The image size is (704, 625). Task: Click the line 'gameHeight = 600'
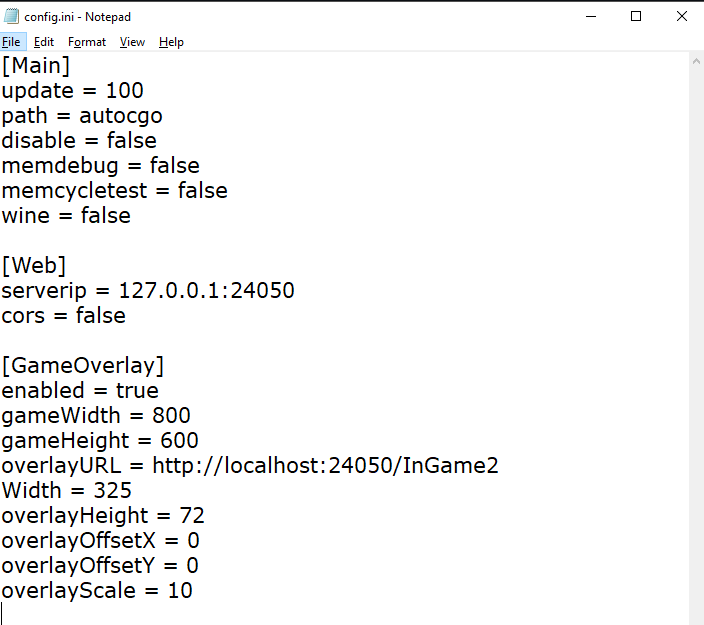(x=100, y=440)
